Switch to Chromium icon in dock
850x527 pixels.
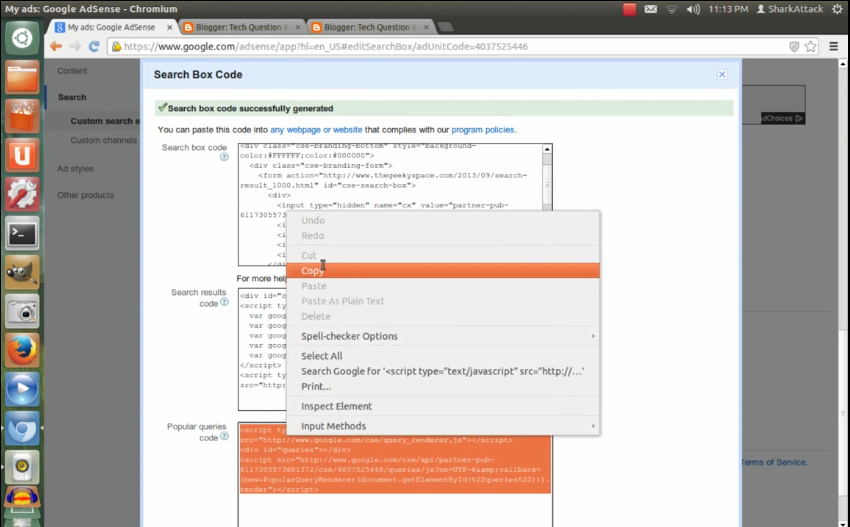point(22,429)
